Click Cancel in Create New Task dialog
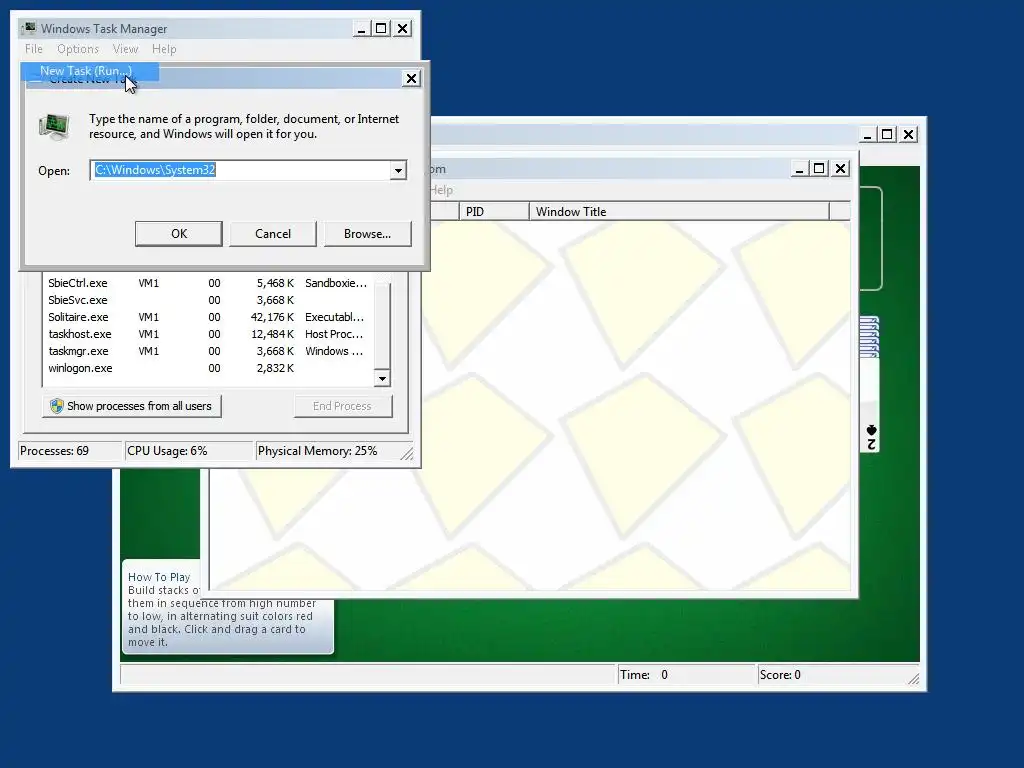Screen dimensions: 1024x768 273,234
